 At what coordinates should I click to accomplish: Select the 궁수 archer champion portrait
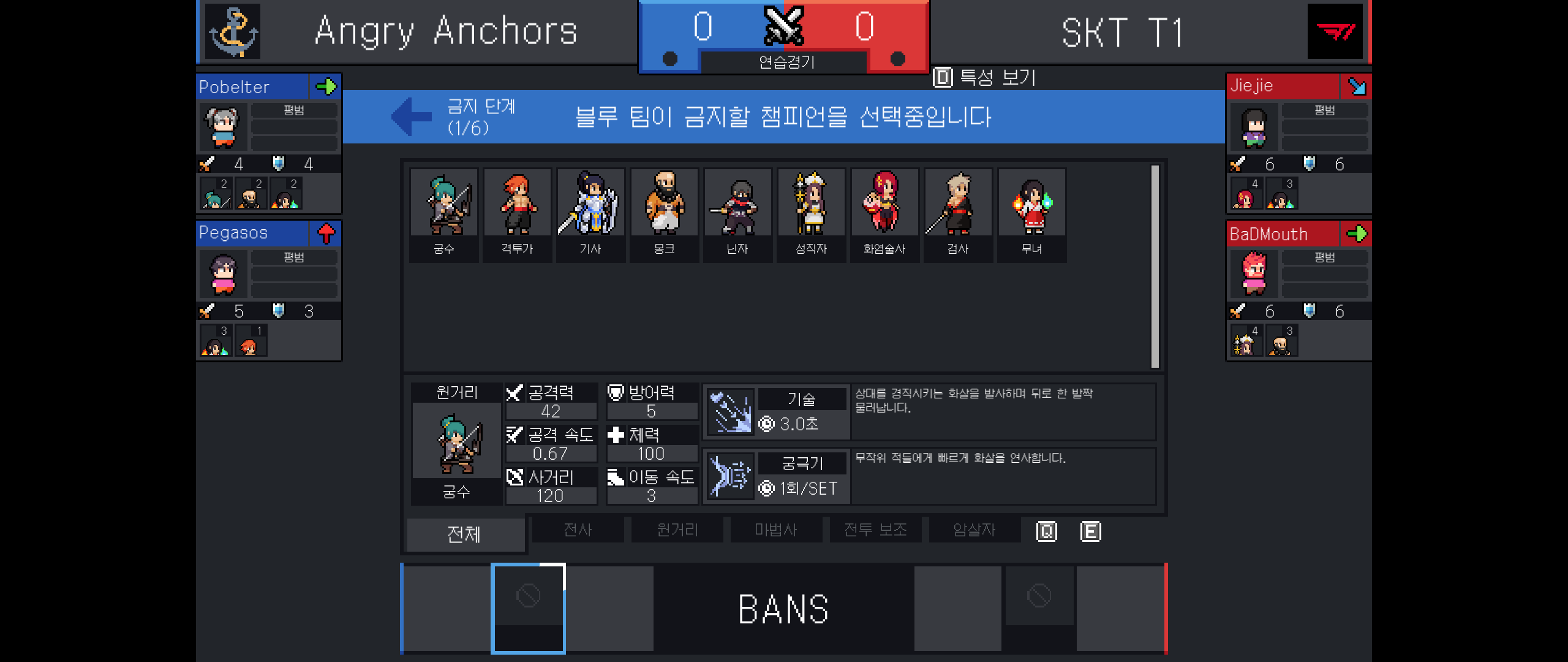(444, 215)
